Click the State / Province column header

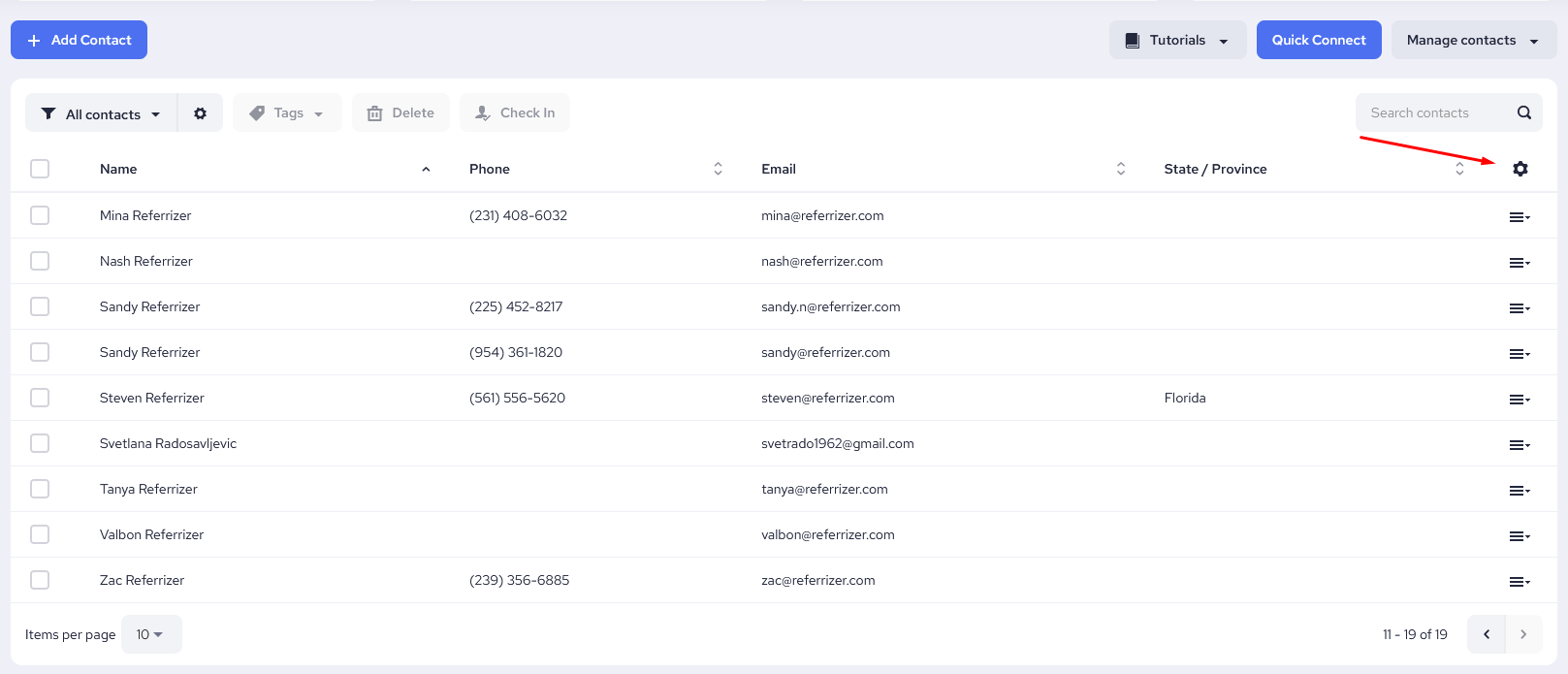(x=1215, y=169)
